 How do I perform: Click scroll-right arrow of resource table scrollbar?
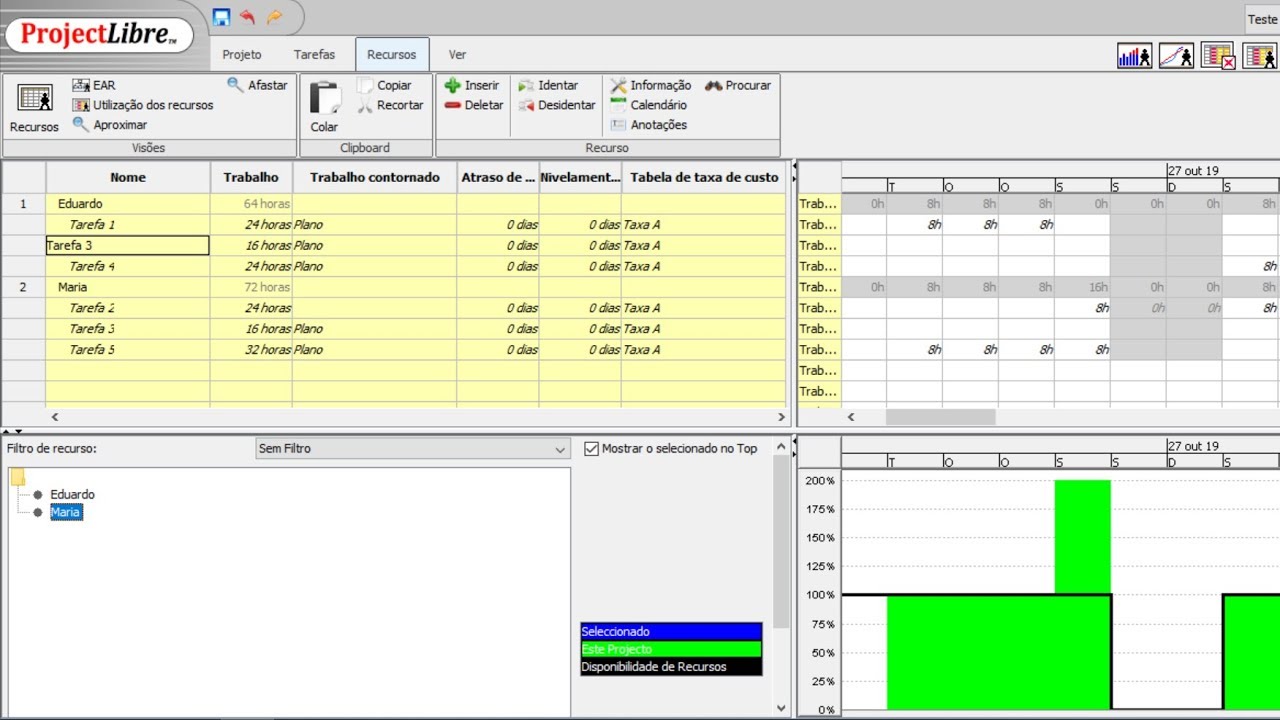(782, 417)
